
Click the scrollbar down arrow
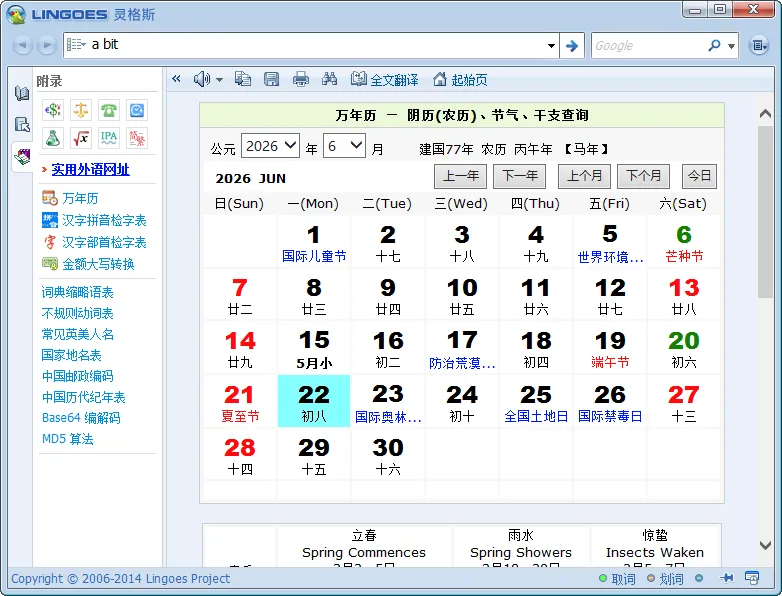tap(765, 545)
